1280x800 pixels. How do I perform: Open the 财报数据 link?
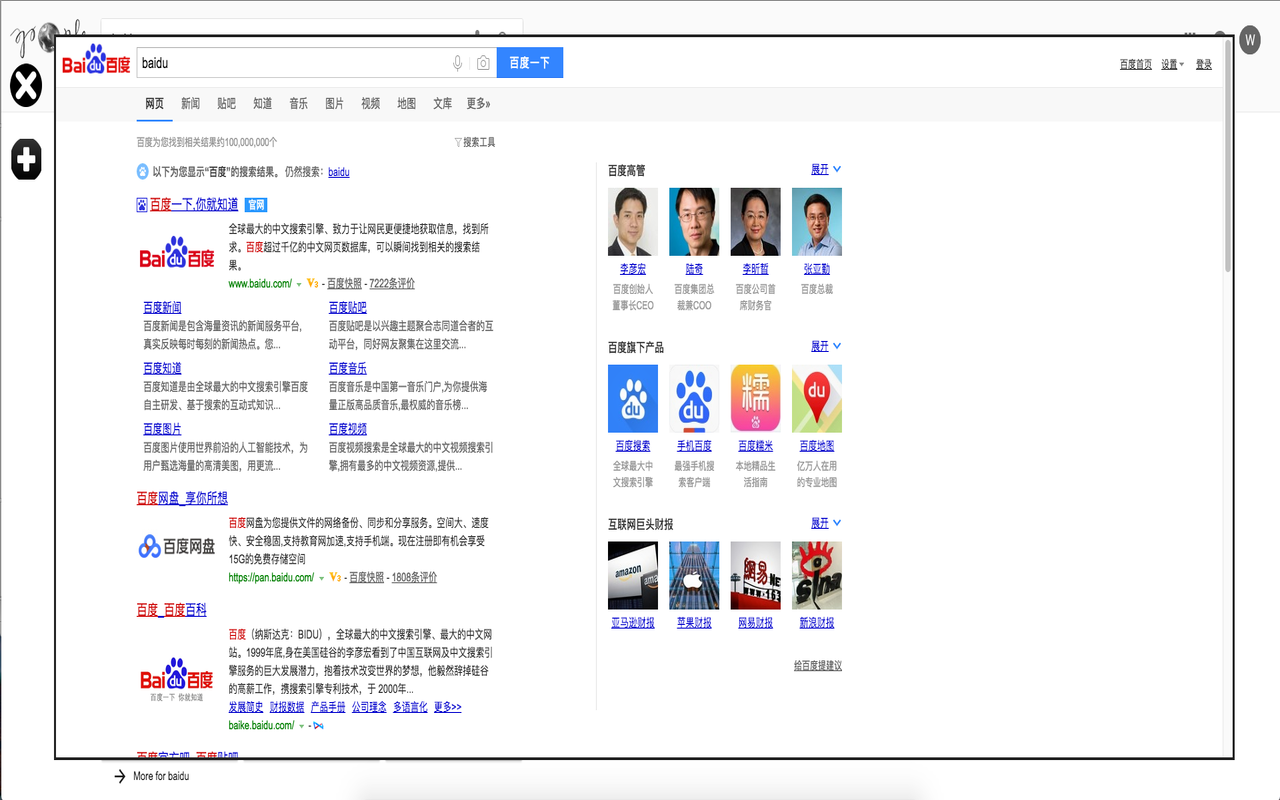[x=287, y=707]
